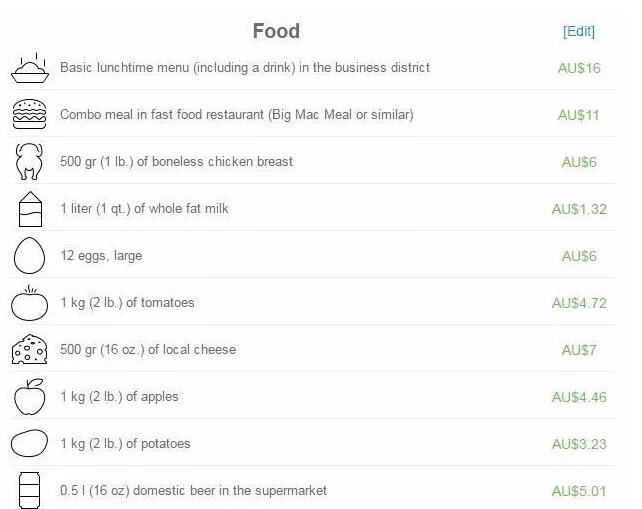Viewport: 642px width, 509px height.
Task: Open the Edit link for Food
Action: tap(579, 31)
